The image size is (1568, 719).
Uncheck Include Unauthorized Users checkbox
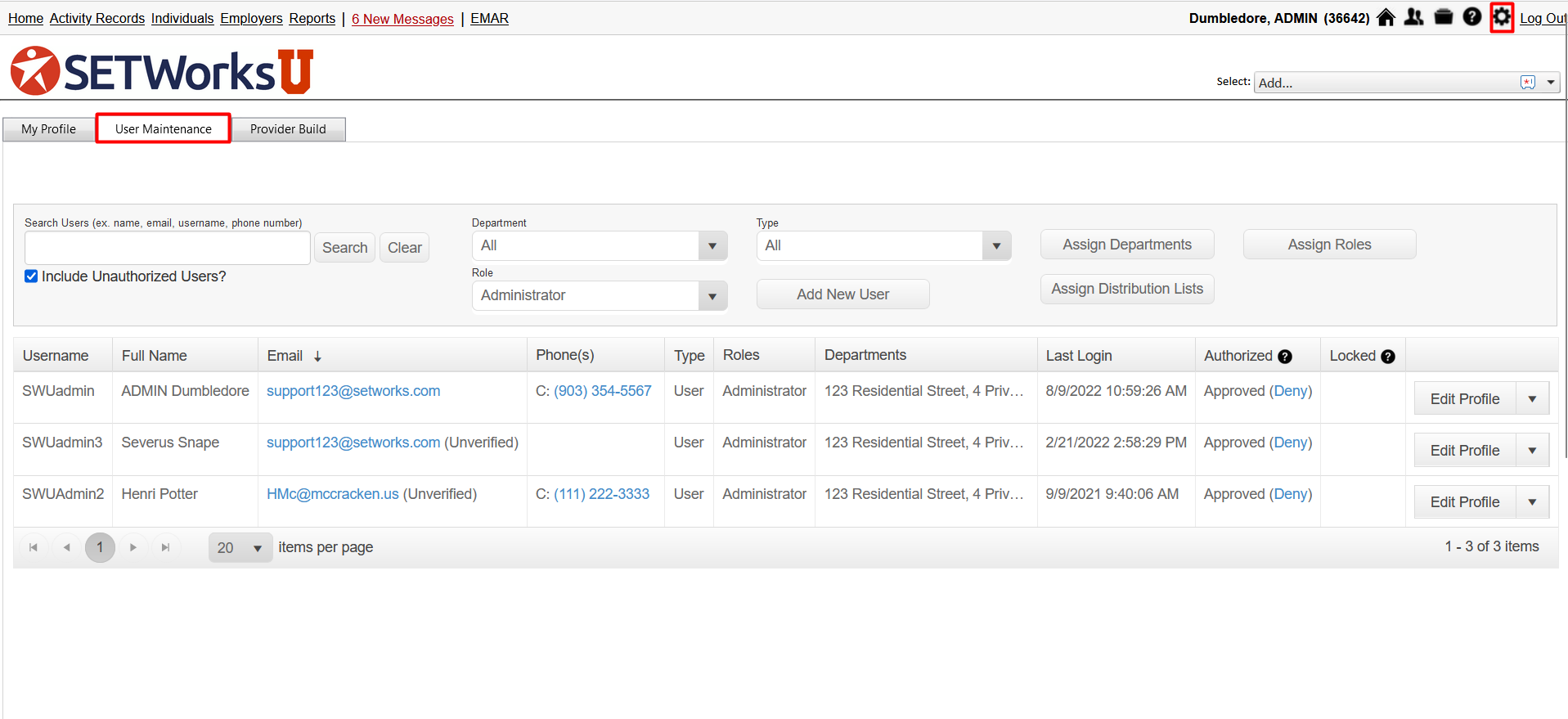point(31,276)
